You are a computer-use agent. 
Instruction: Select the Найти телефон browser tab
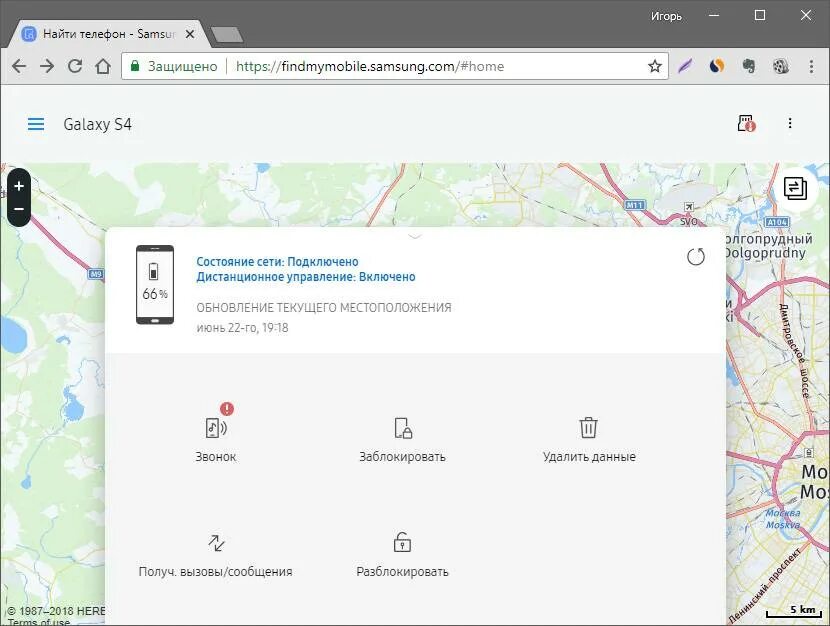[x=109, y=34]
